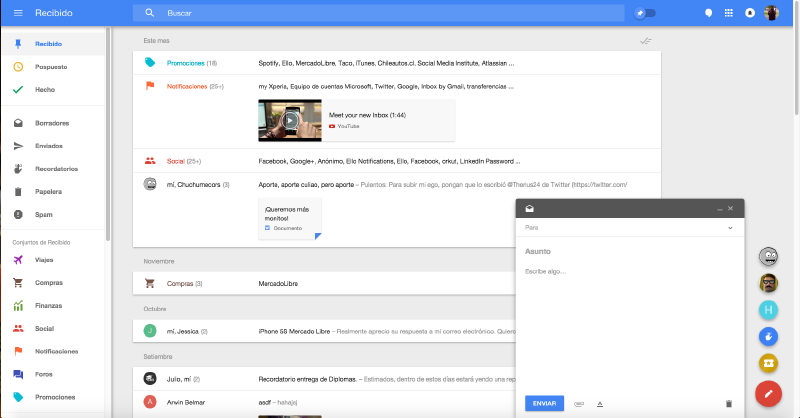Screen dimensions: 800x418
Task: Expand the Para recipients dropdown arrow
Action: pos(730,228)
